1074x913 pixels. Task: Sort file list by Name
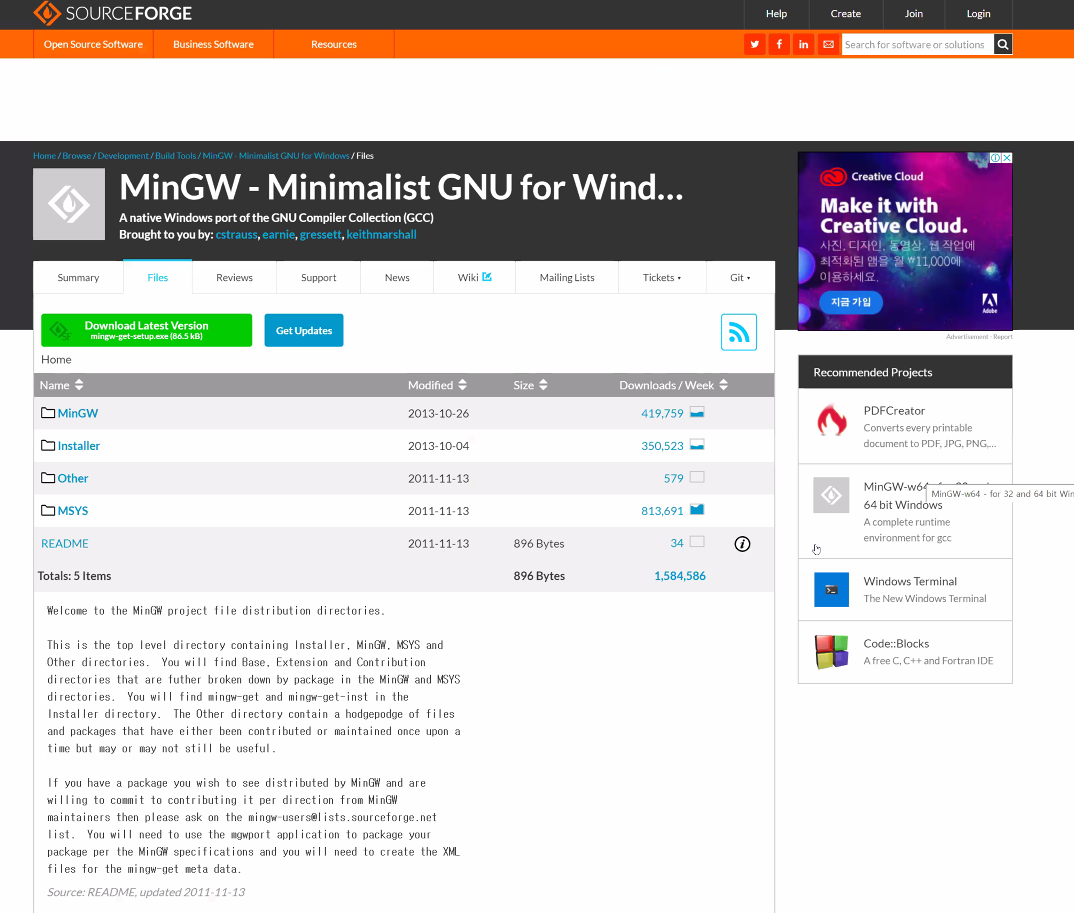point(62,386)
